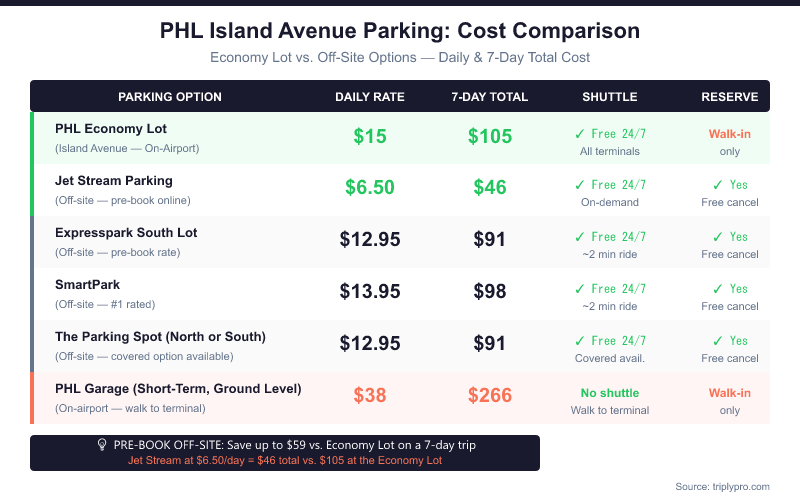
Task: Click the Walk-in label for PHL Economy Lot
Action: point(730,134)
